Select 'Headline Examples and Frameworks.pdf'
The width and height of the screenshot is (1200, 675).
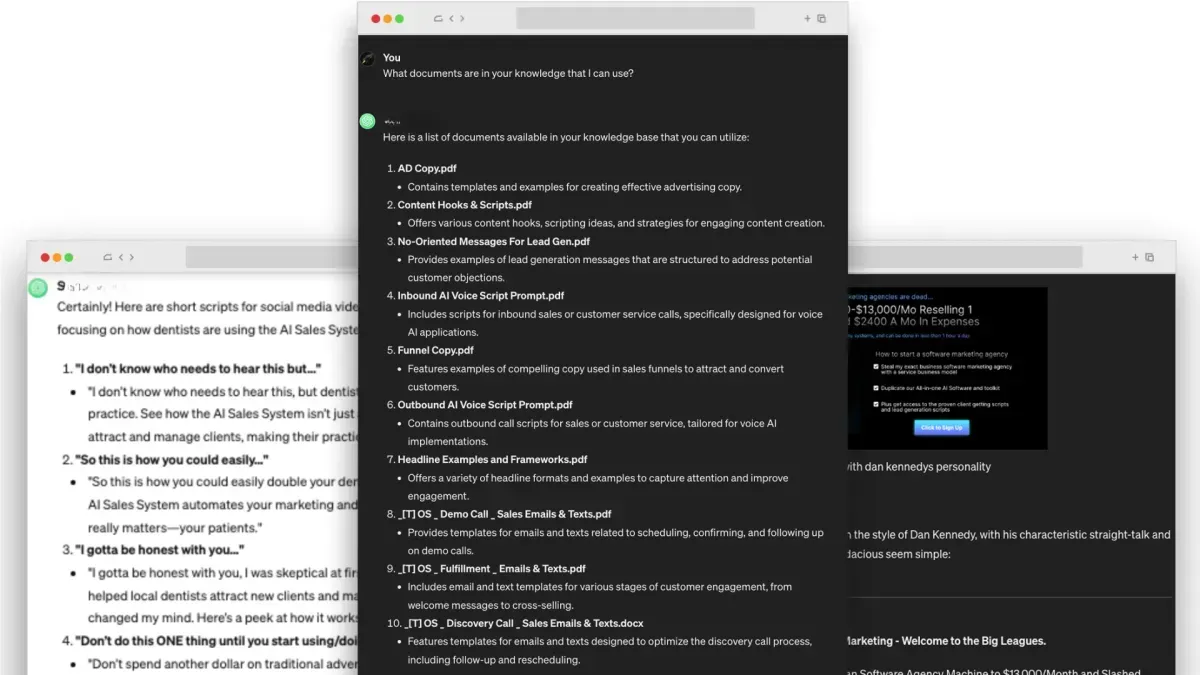click(493, 460)
